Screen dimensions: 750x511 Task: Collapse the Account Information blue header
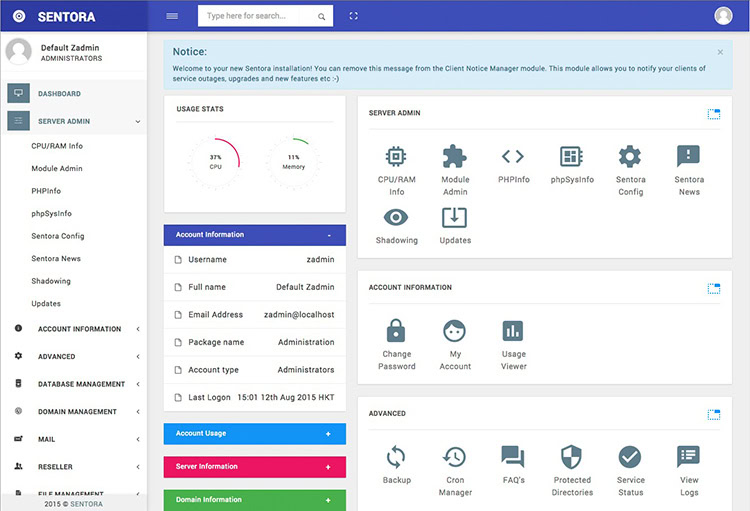click(254, 235)
